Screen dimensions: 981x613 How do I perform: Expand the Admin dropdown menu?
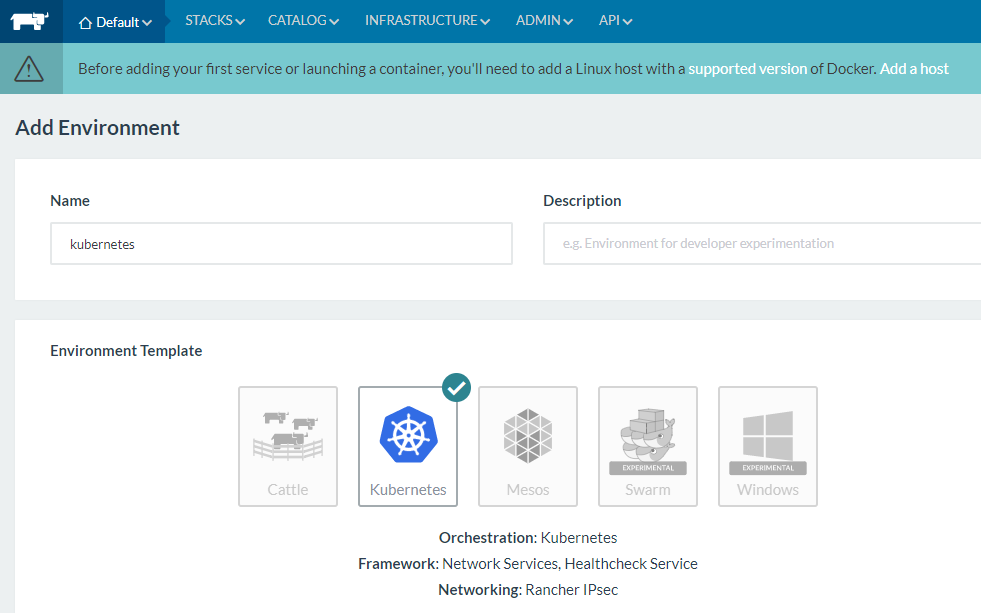[x=544, y=21]
